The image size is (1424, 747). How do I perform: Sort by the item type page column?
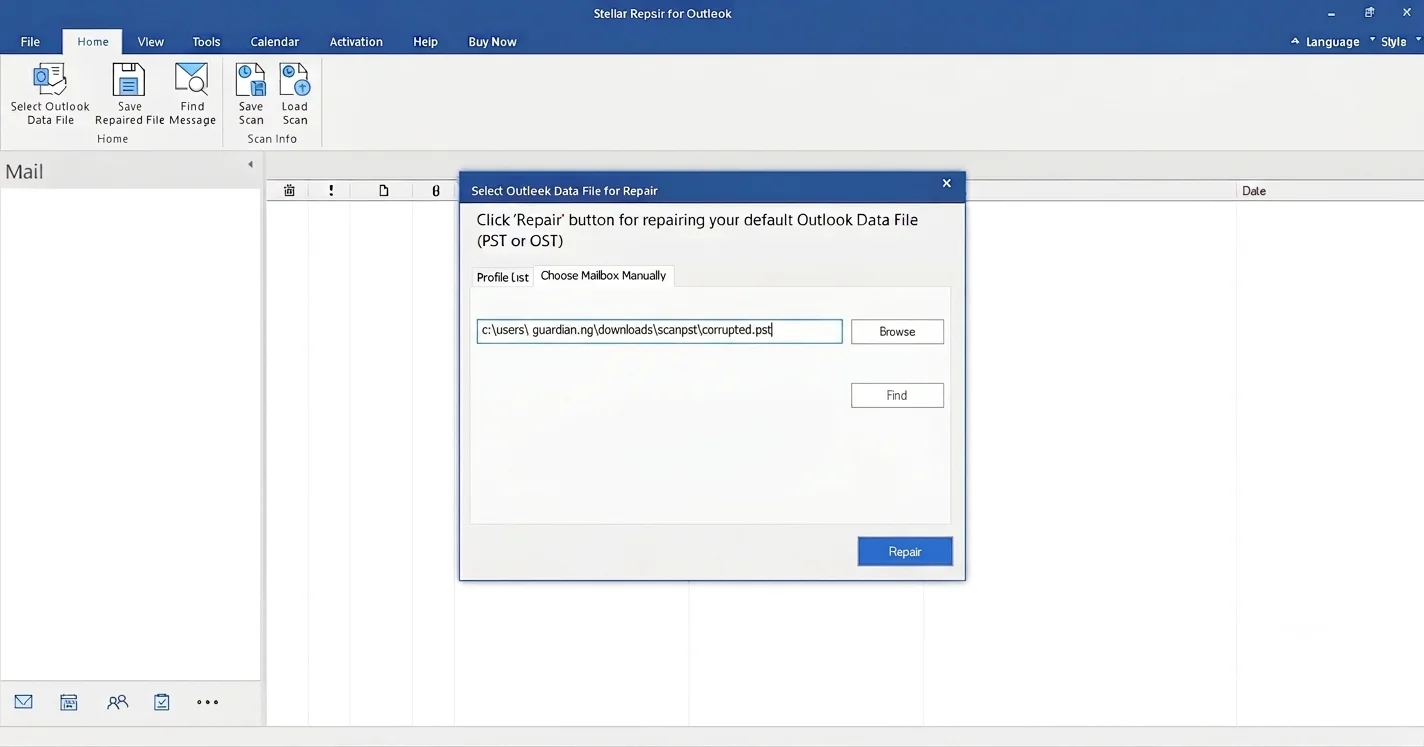click(x=384, y=190)
